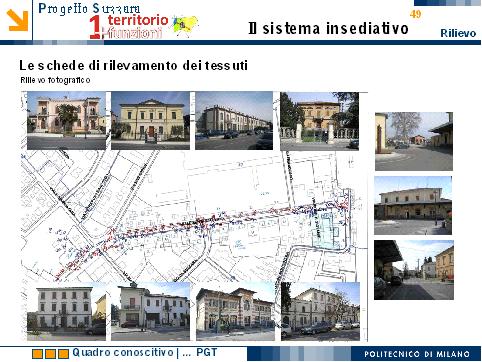Open the dark canopy street view photo
The width and height of the screenshot is (482, 362).
(x=414, y=270)
